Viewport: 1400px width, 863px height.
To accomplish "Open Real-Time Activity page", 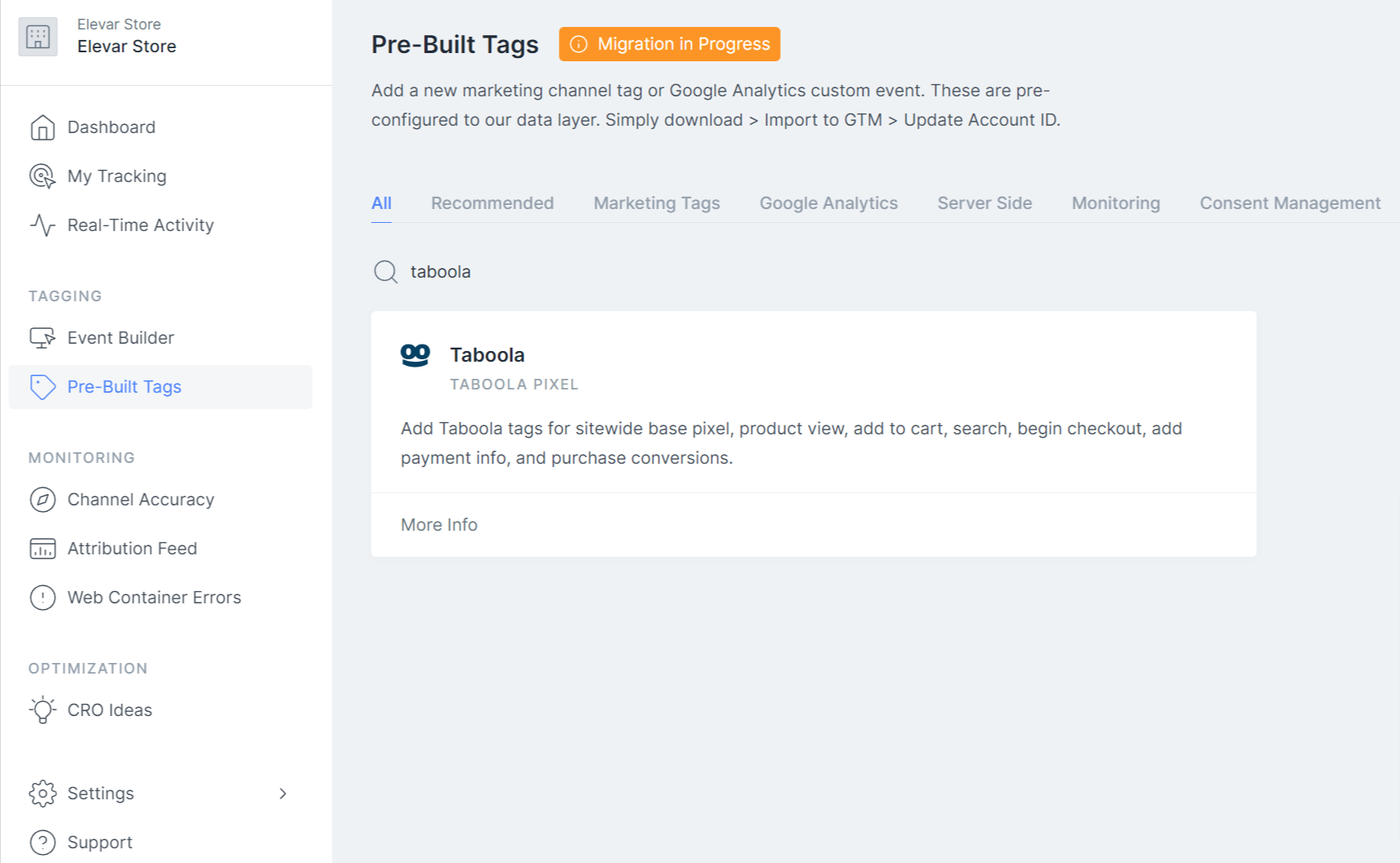I will tap(140, 225).
